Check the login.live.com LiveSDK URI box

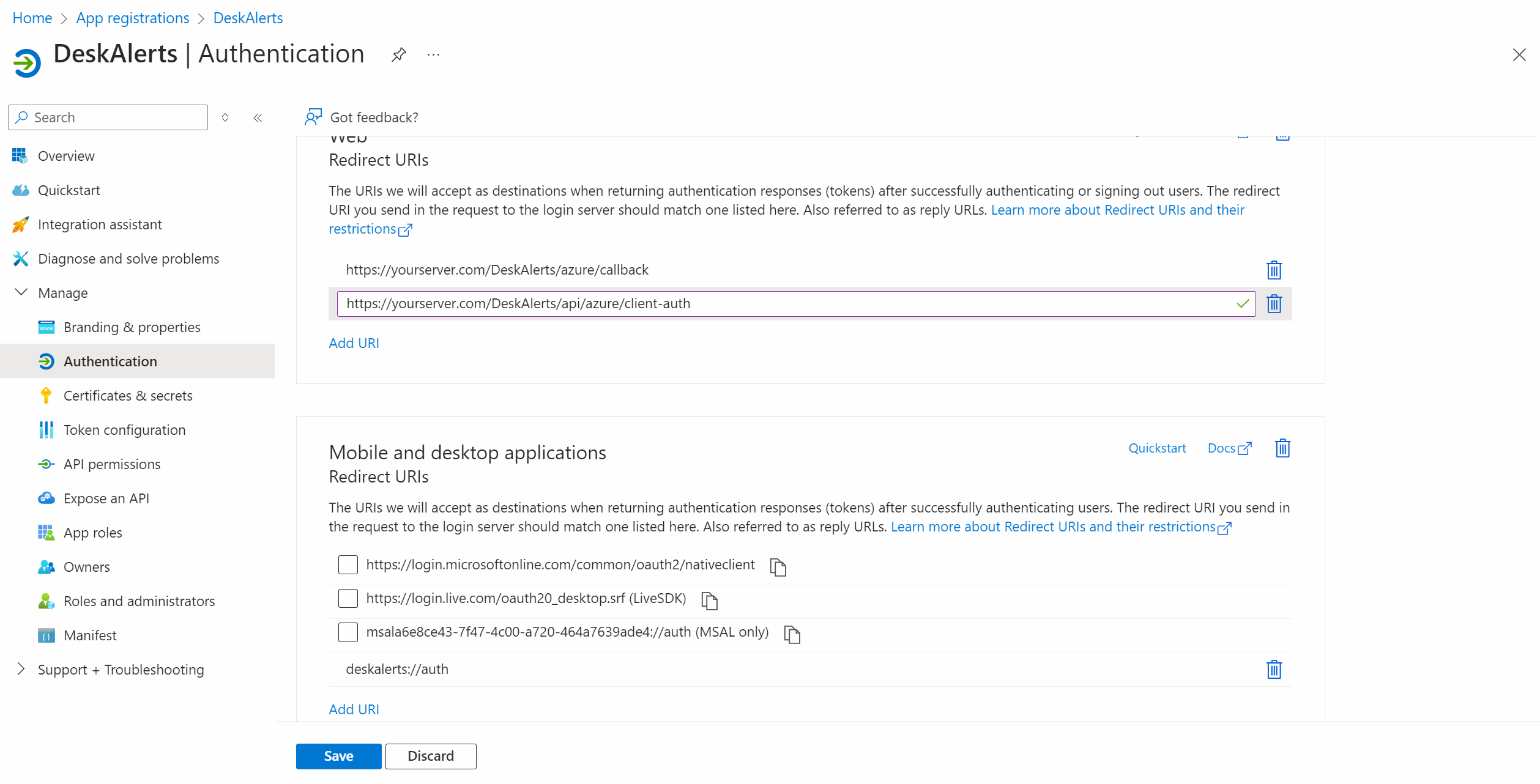coord(348,598)
